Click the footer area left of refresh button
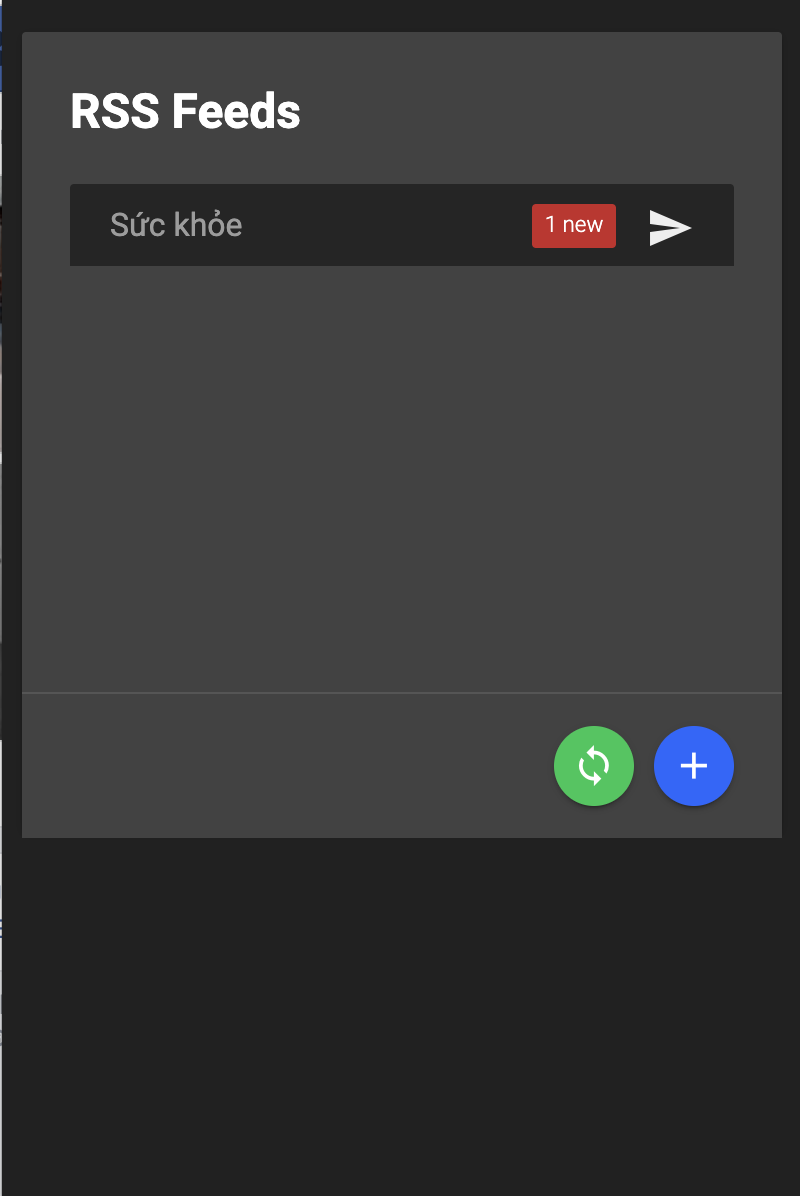800x1196 pixels. [280, 766]
